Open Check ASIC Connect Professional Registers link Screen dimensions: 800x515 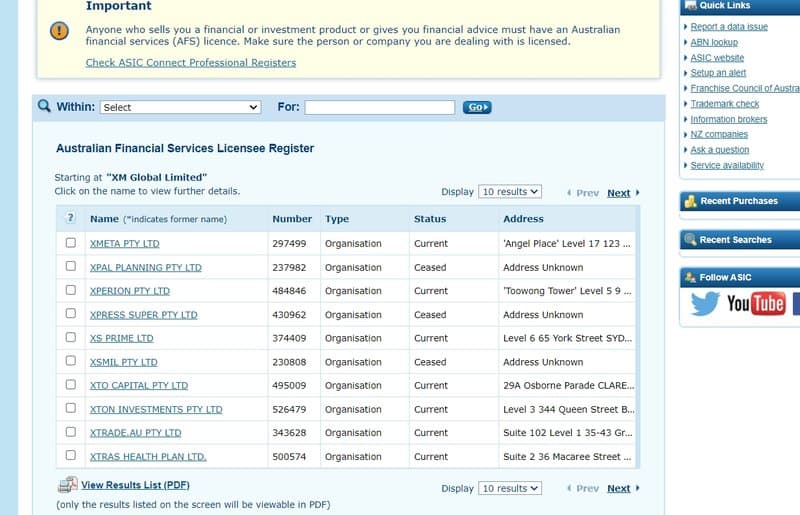pyautogui.click(x=191, y=63)
